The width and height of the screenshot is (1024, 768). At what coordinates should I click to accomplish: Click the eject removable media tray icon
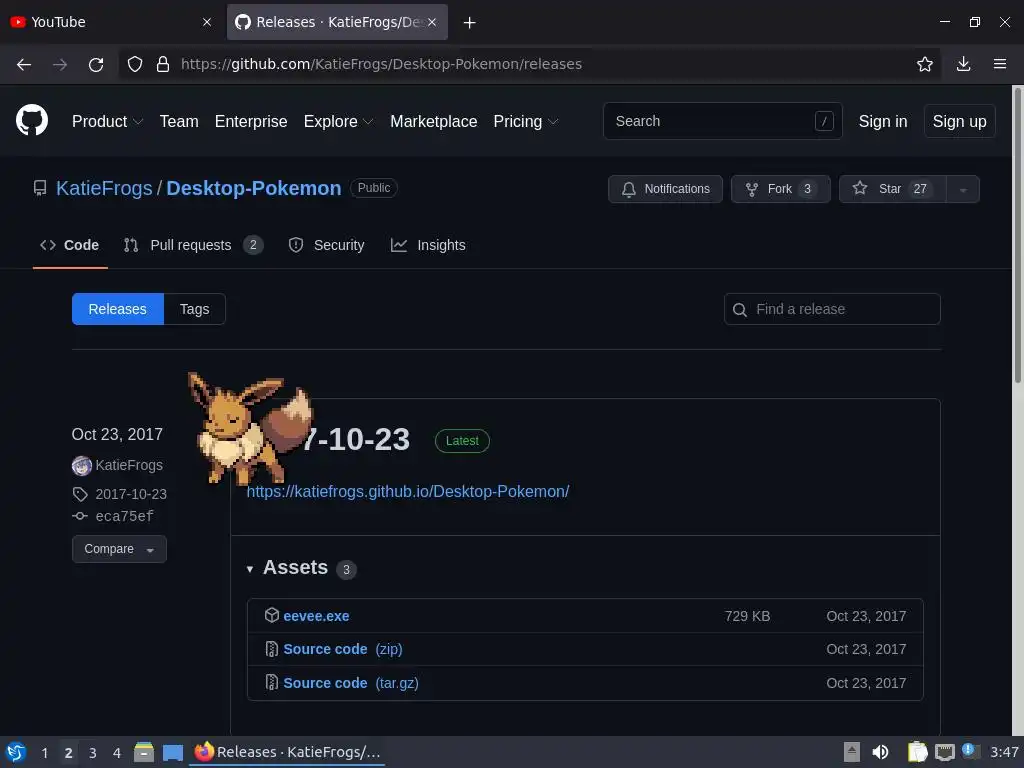coord(852,752)
